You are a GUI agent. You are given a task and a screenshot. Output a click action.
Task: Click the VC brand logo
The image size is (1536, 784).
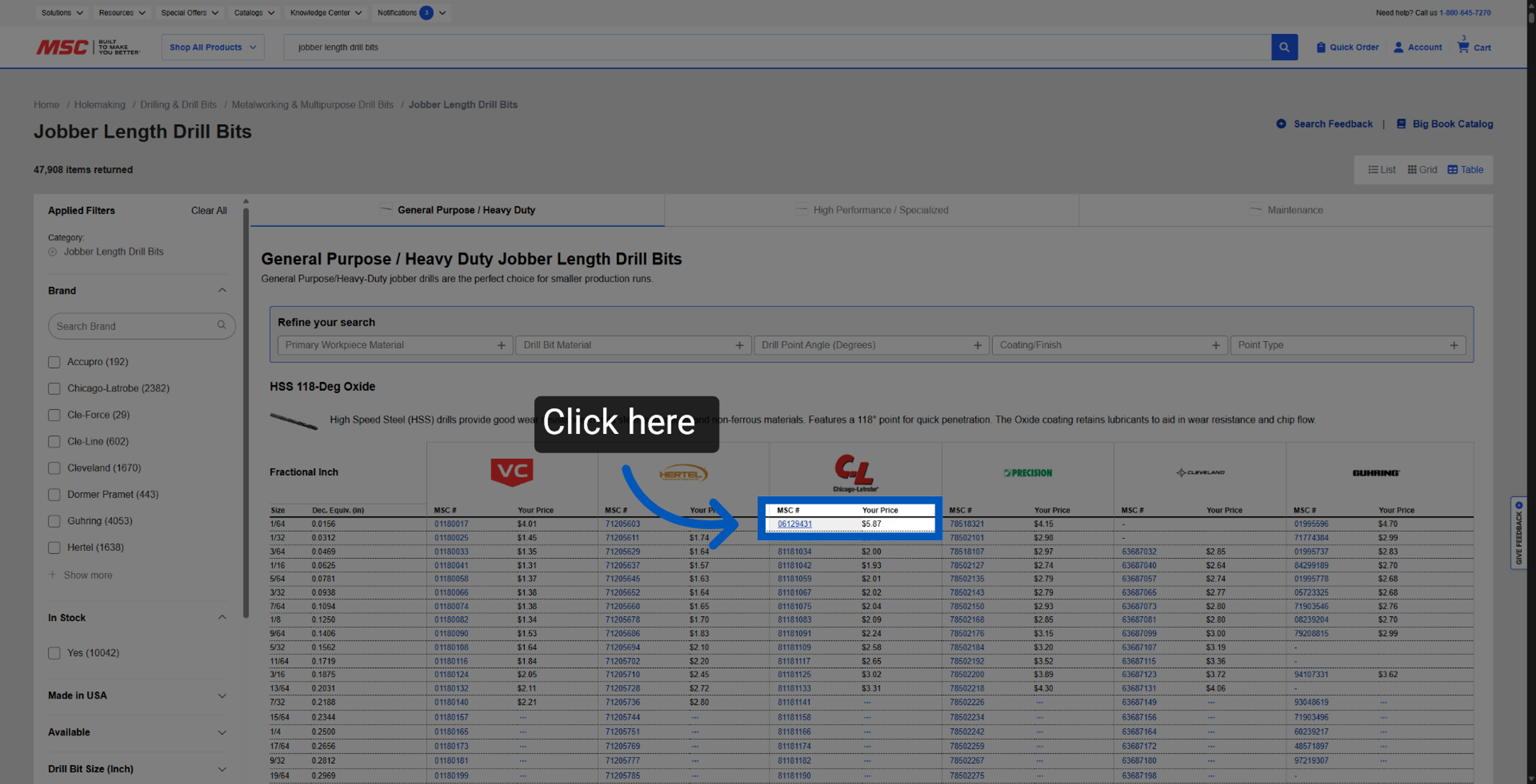511,472
